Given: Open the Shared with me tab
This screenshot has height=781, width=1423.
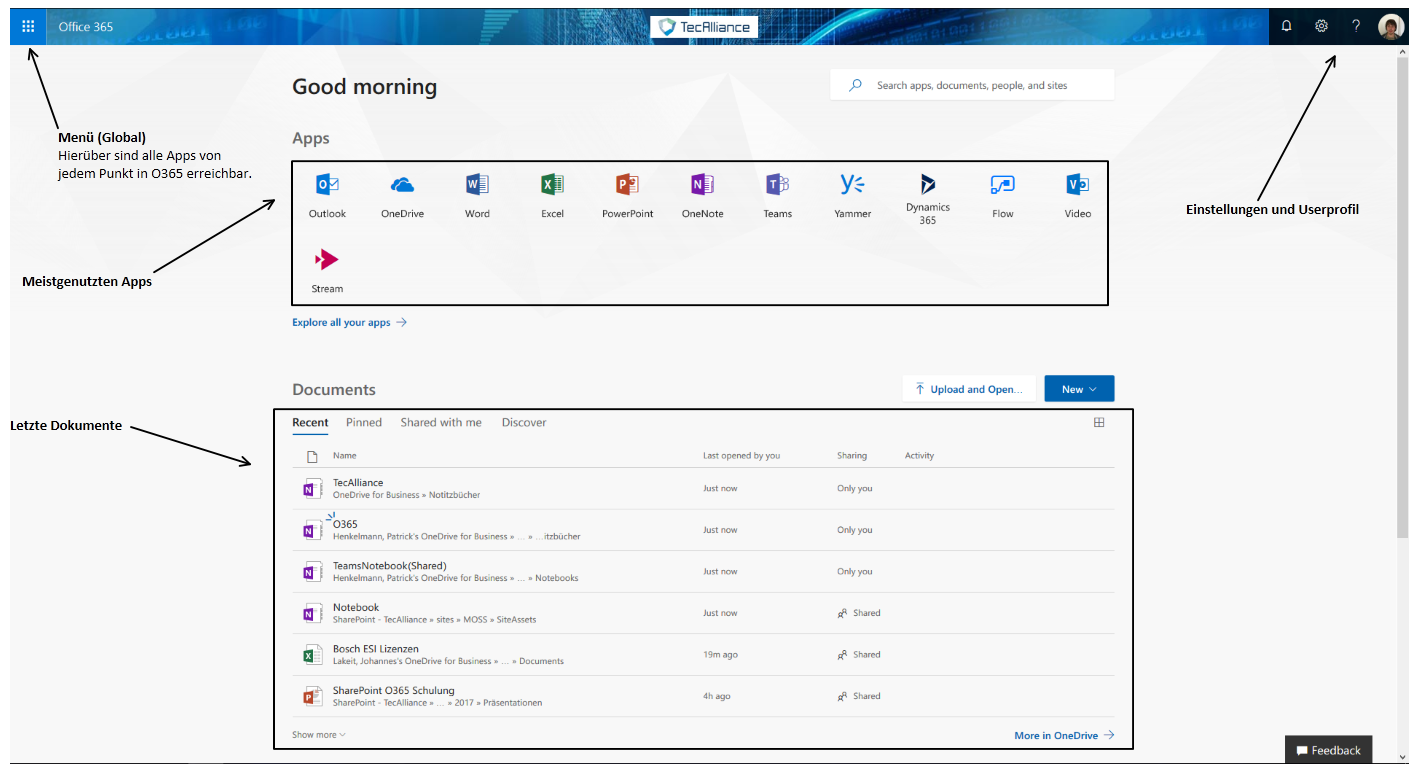Looking at the screenshot, I should point(441,423).
